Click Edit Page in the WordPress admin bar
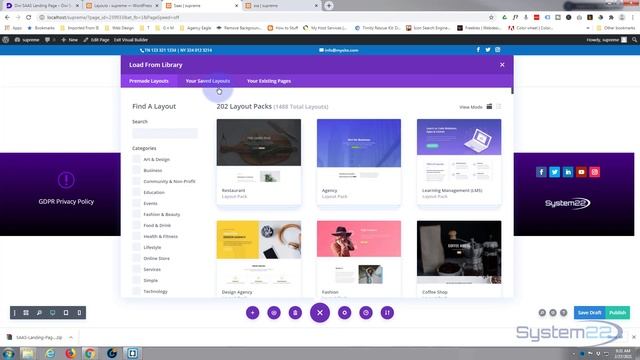The image size is (640, 360). [x=96, y=40]
